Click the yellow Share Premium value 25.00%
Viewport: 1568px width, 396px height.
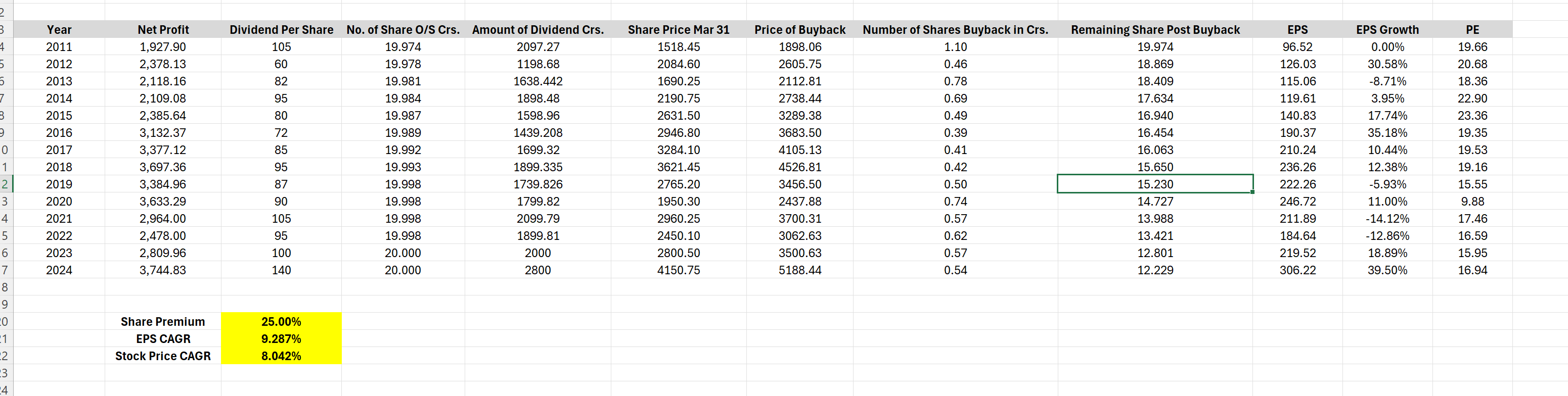(281, 322)
